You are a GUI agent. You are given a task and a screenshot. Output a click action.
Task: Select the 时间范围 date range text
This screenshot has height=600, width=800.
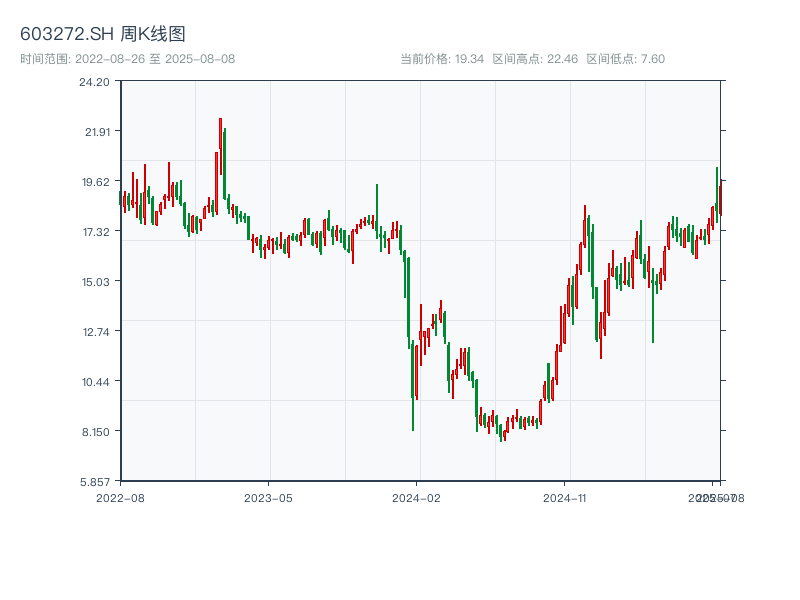pos(128,59)
